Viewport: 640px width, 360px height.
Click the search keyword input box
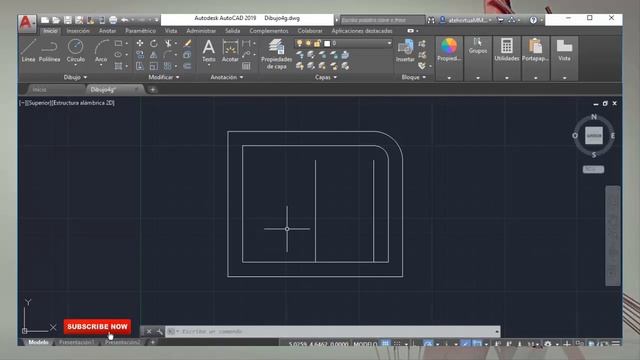point(382,20)
